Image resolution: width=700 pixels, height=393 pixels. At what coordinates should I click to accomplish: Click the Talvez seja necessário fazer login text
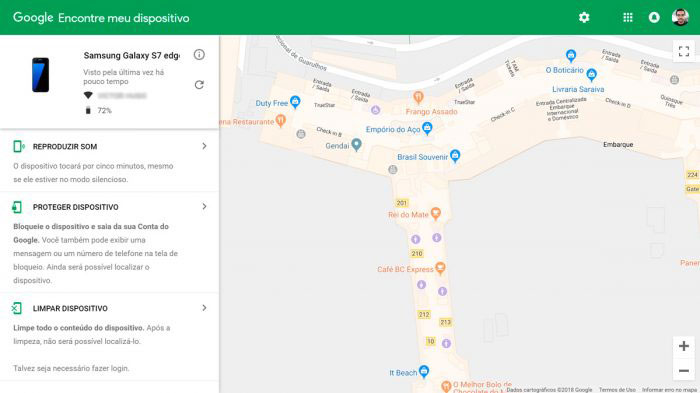click(71, 368)
